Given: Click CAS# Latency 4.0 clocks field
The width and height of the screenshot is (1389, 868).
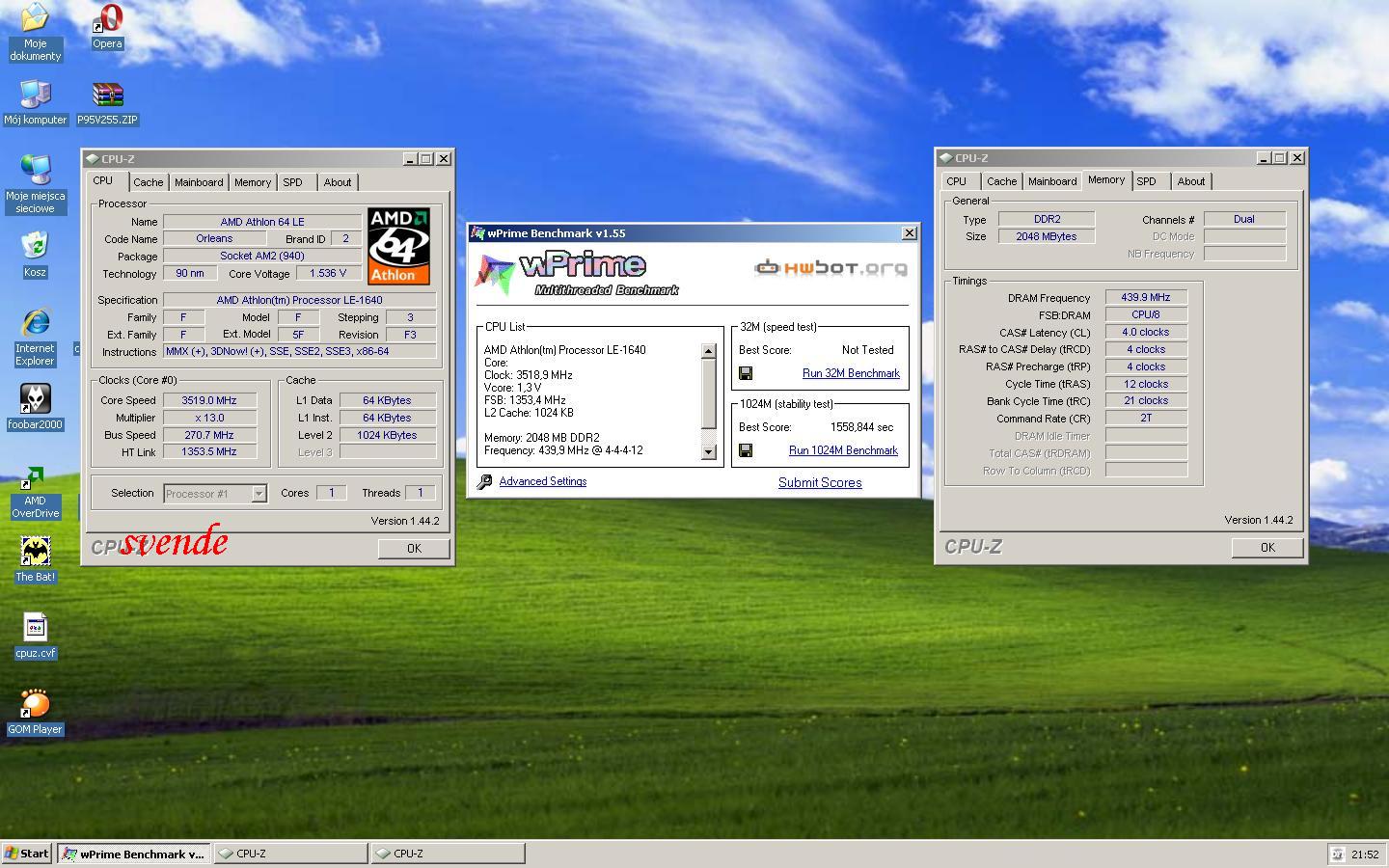Looking at the screenshot, I should click(1146, 332).
